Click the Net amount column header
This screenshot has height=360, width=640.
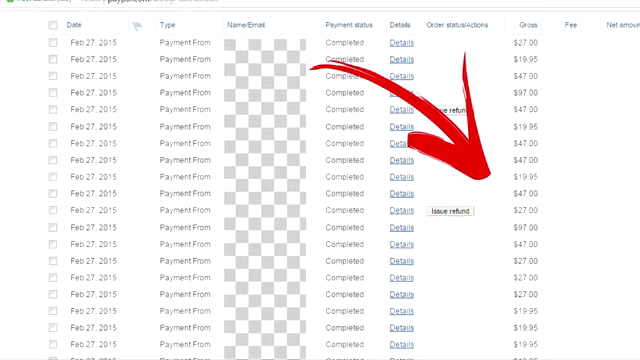pyautogui.click(x=623, y=25)
